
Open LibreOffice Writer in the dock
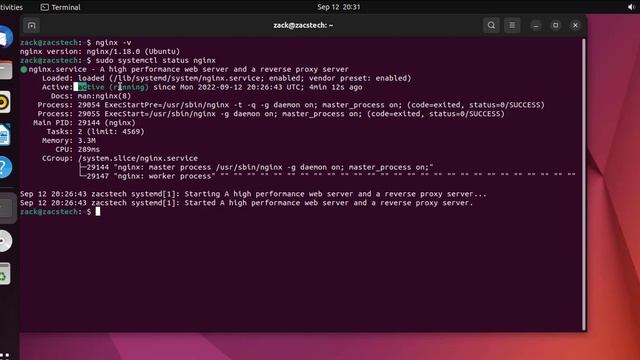point(4,135)
